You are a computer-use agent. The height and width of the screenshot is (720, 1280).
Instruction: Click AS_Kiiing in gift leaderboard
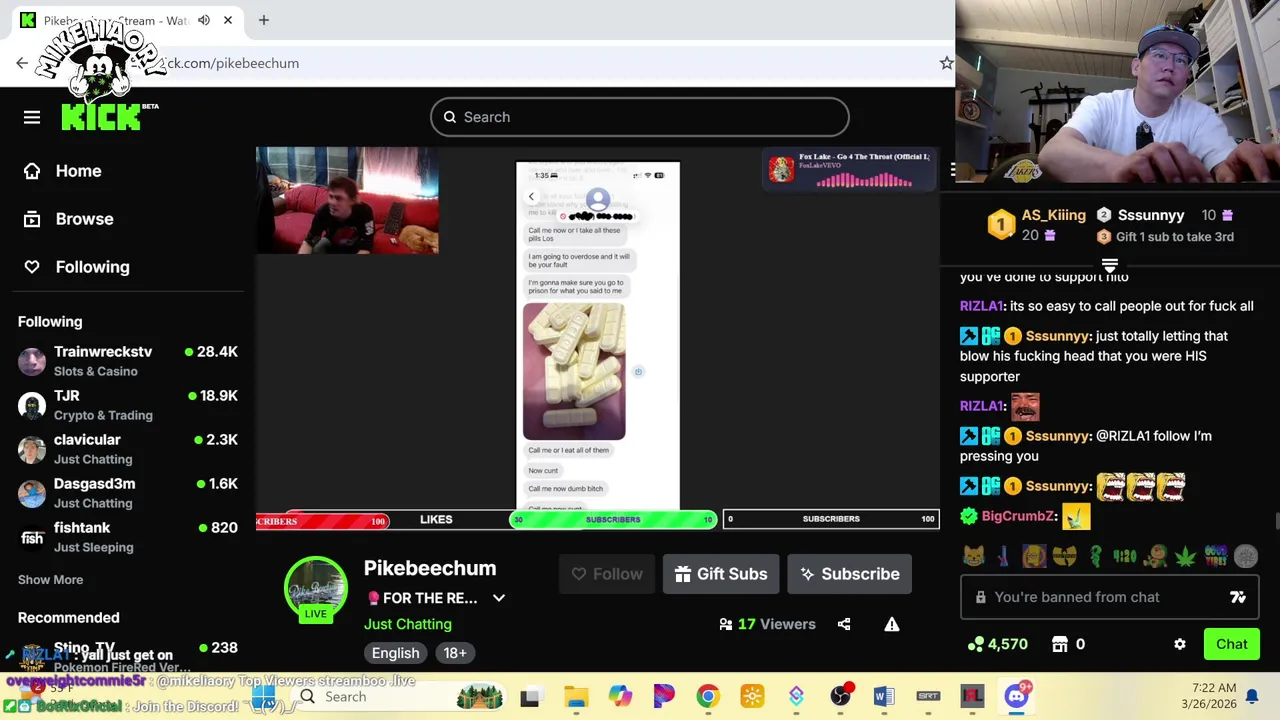point(1053,215)
